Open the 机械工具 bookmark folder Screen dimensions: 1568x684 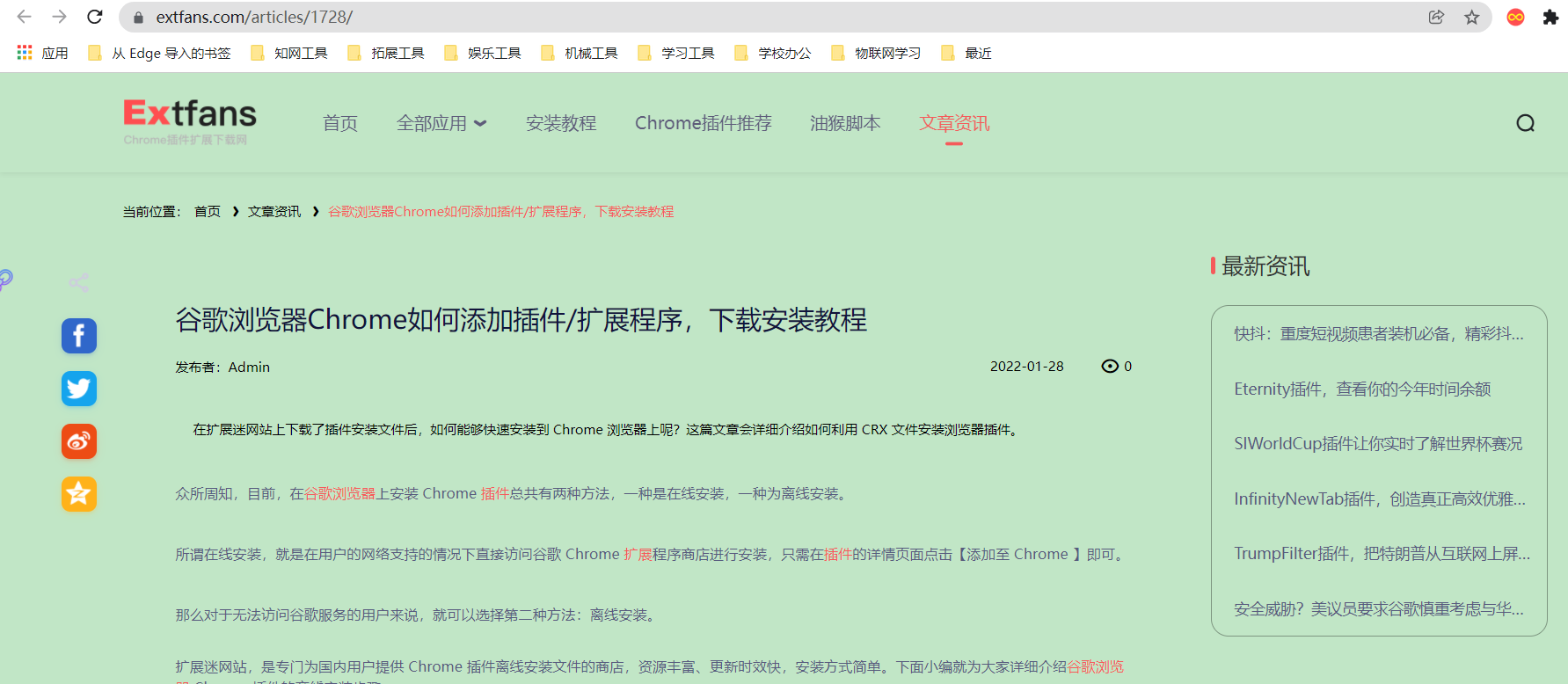(580, 53)
